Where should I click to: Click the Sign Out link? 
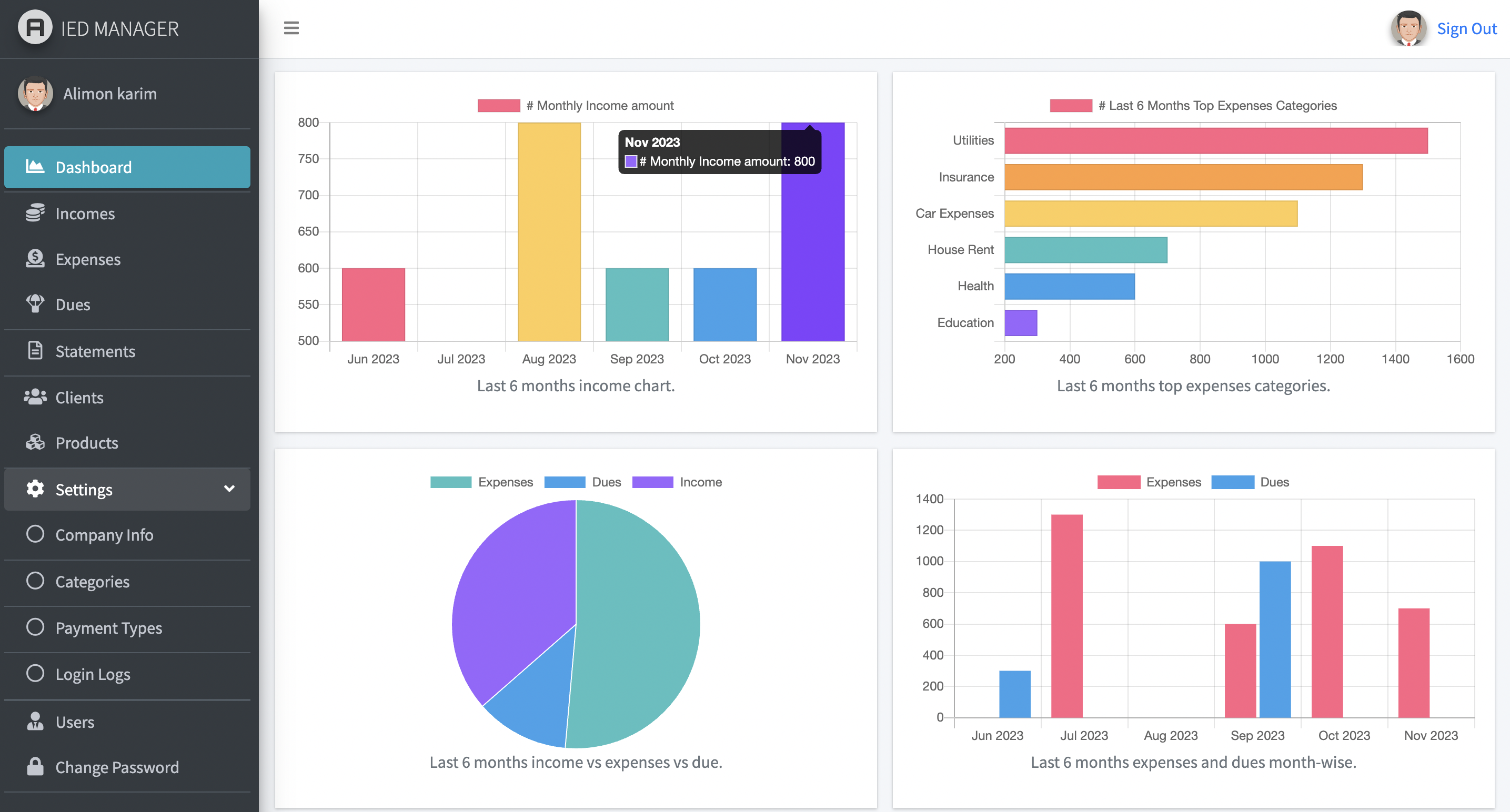tap(1467, 28)
